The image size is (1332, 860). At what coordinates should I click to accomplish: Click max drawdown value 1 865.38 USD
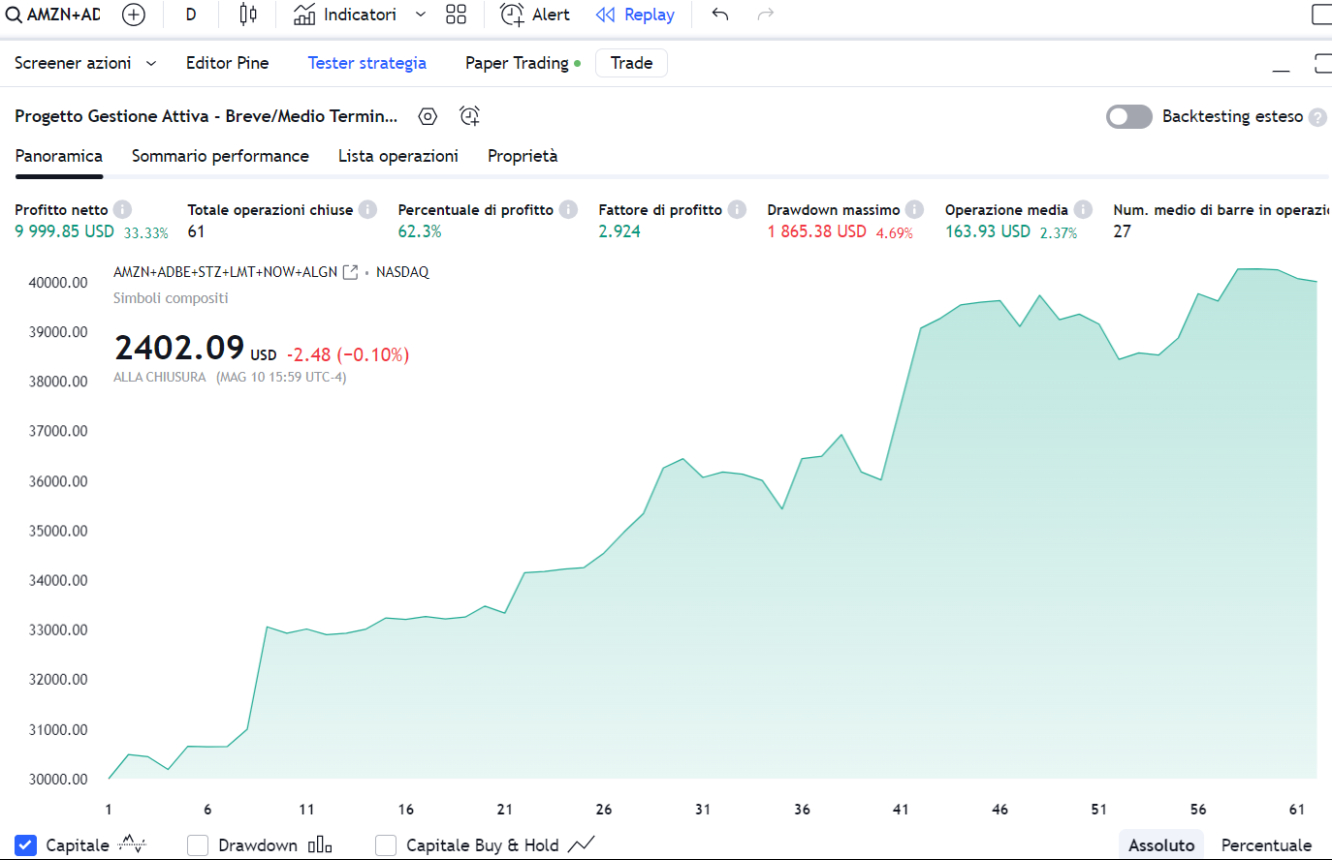817,231
